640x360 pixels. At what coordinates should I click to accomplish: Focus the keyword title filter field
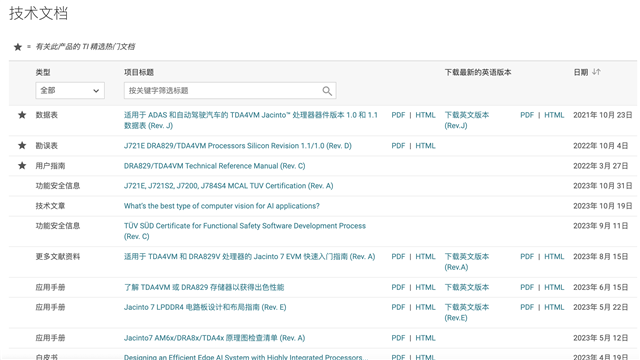pyautogui.click(x=230, y=91)
